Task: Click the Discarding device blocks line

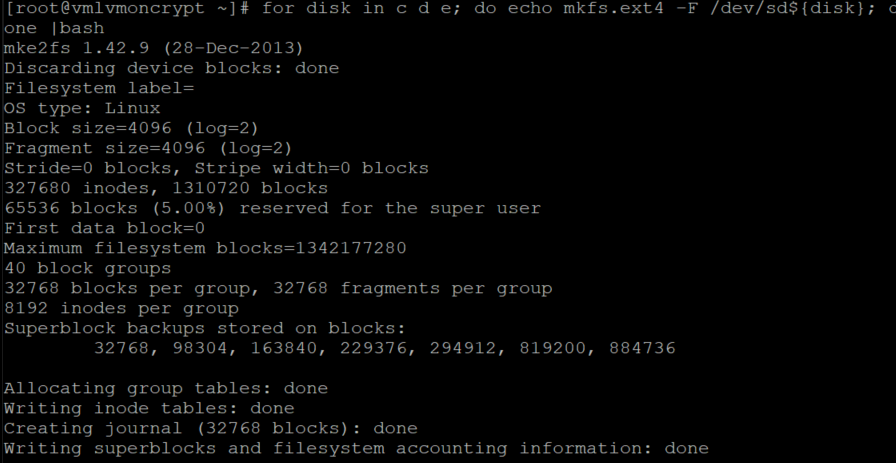Action: [x=171, y=68]
